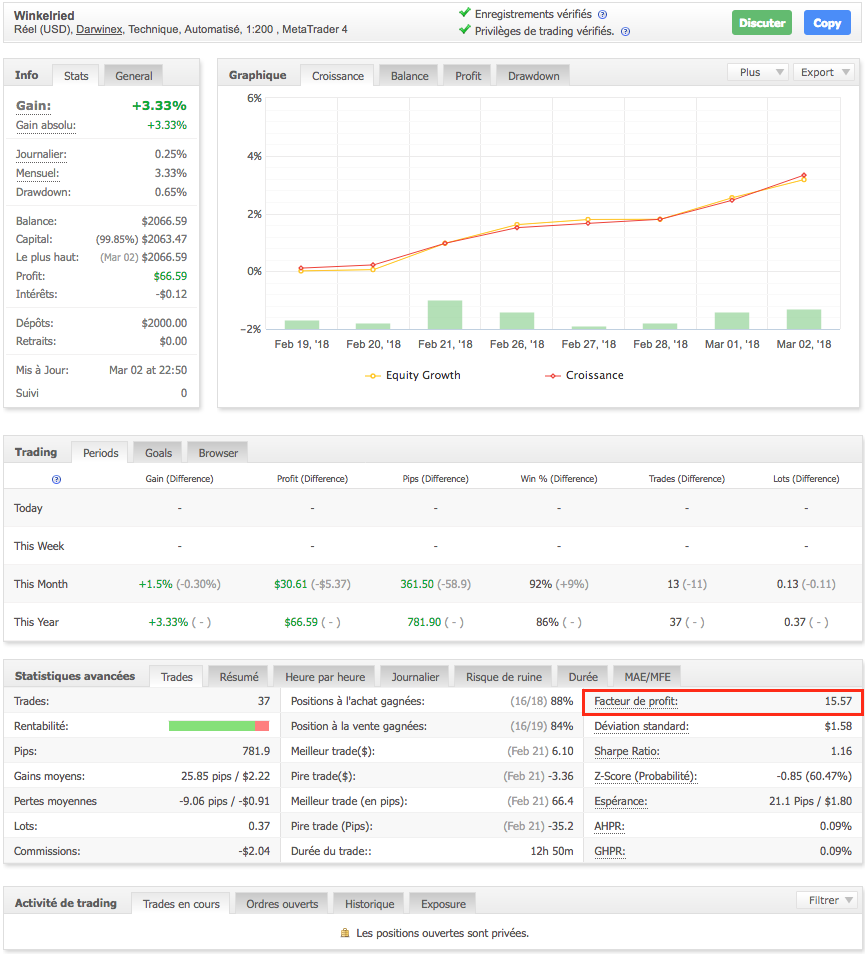Click the green checkmark for verified records
The height and width of the screenshot is (954, 865).
click(x=465, y=13)
